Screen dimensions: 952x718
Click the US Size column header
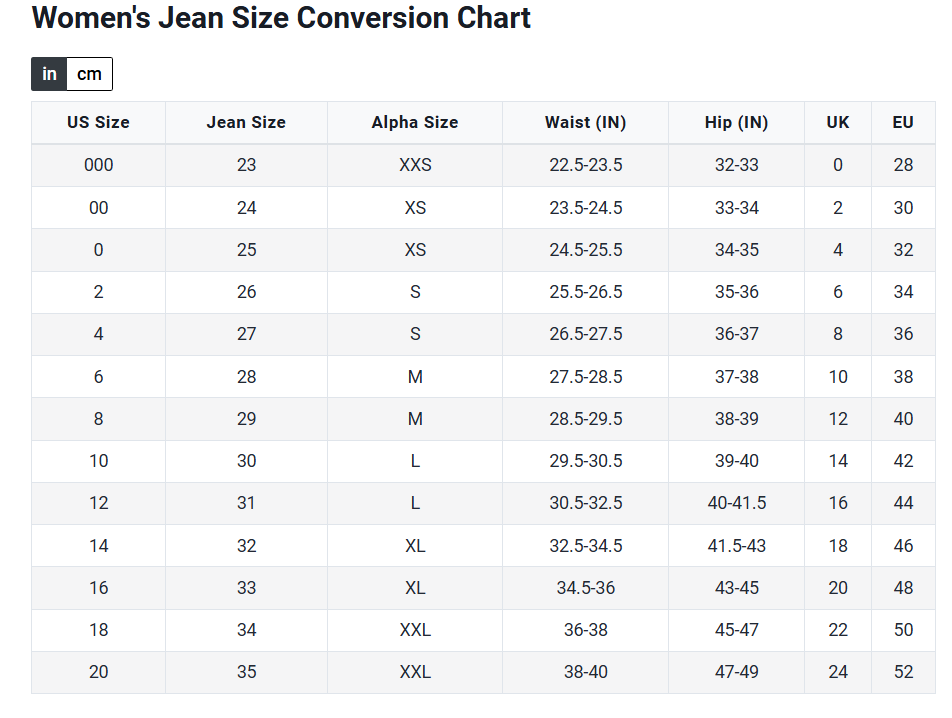98,123
